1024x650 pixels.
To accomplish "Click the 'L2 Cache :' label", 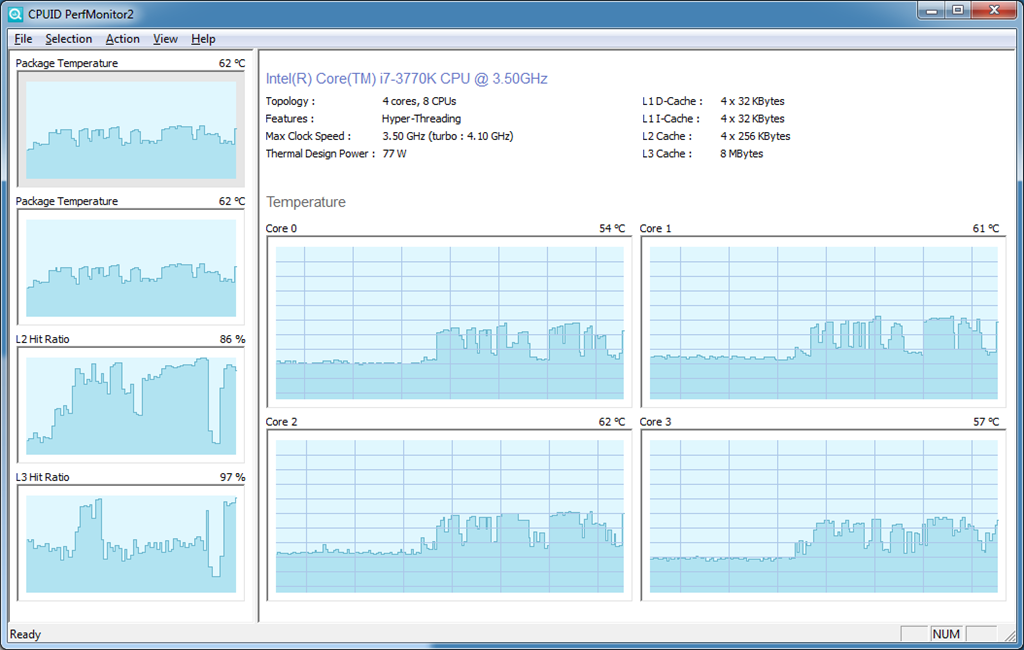I will coord(667,137).
